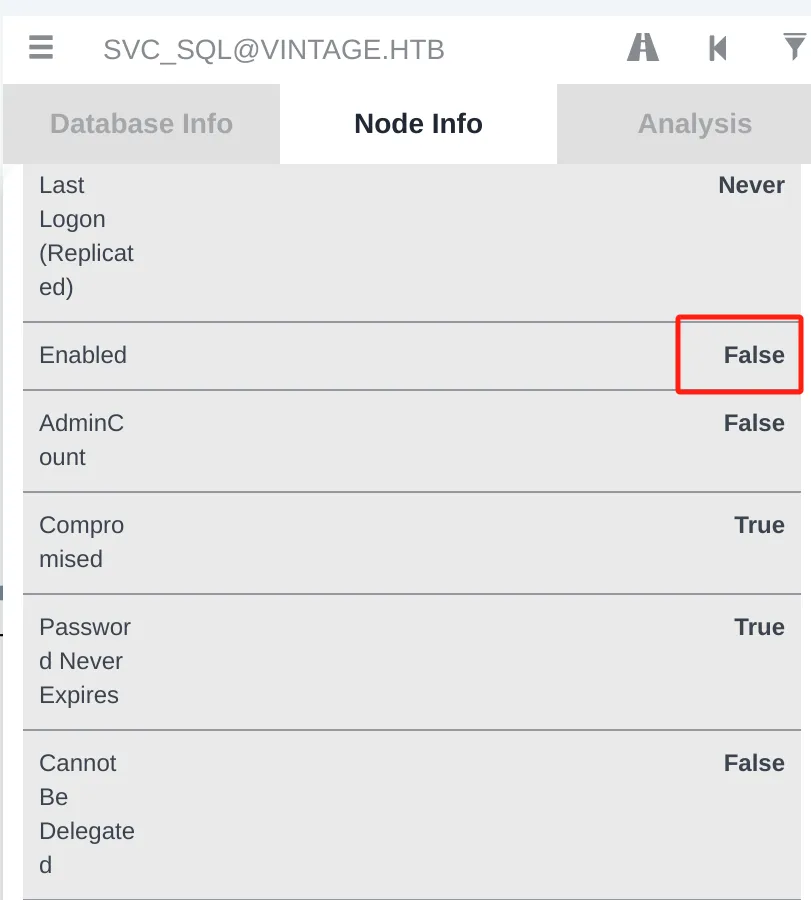Click Password Never Expires True value

759,627
